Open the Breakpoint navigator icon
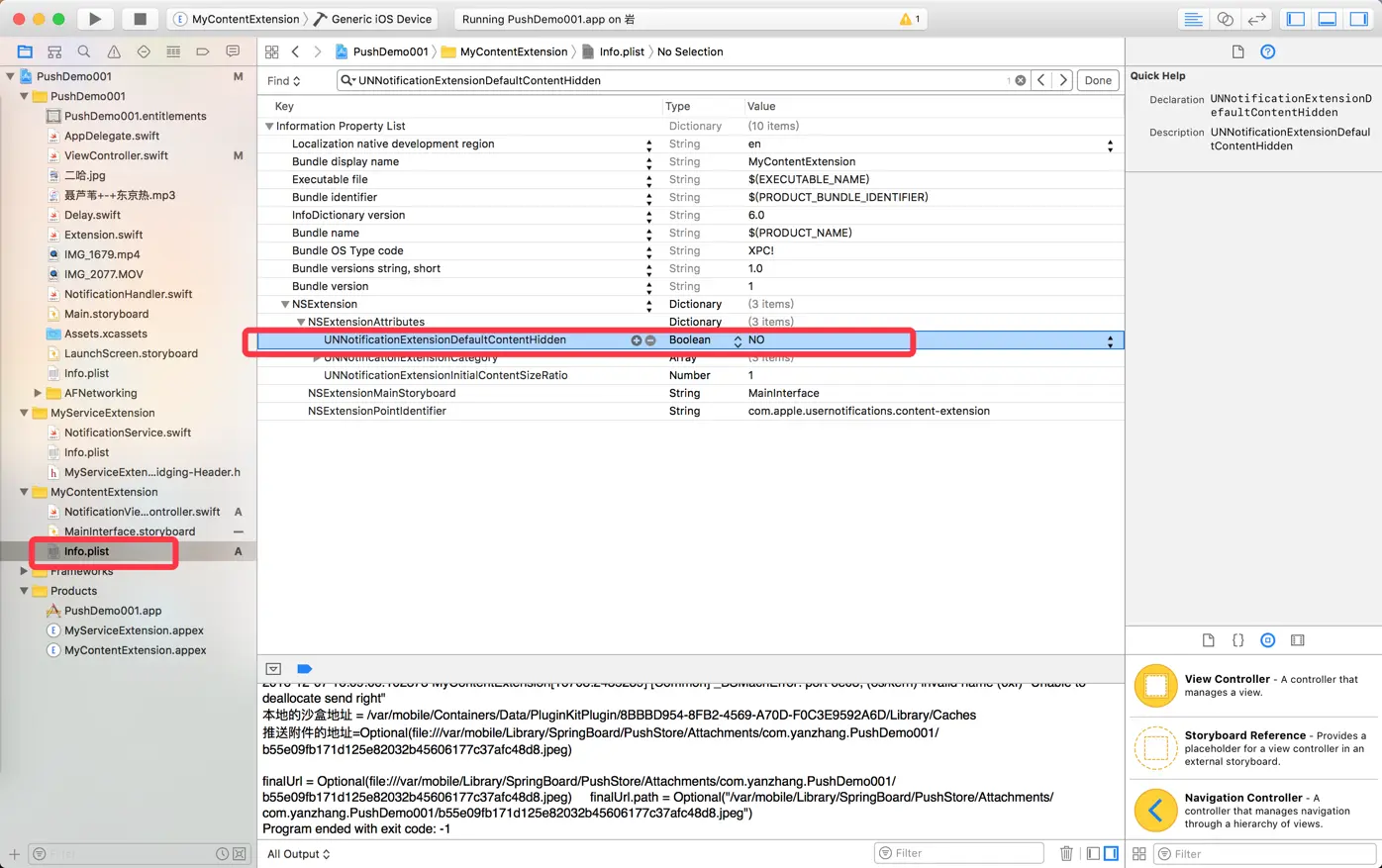This screenshot has width=1382, height=868. 203,51
